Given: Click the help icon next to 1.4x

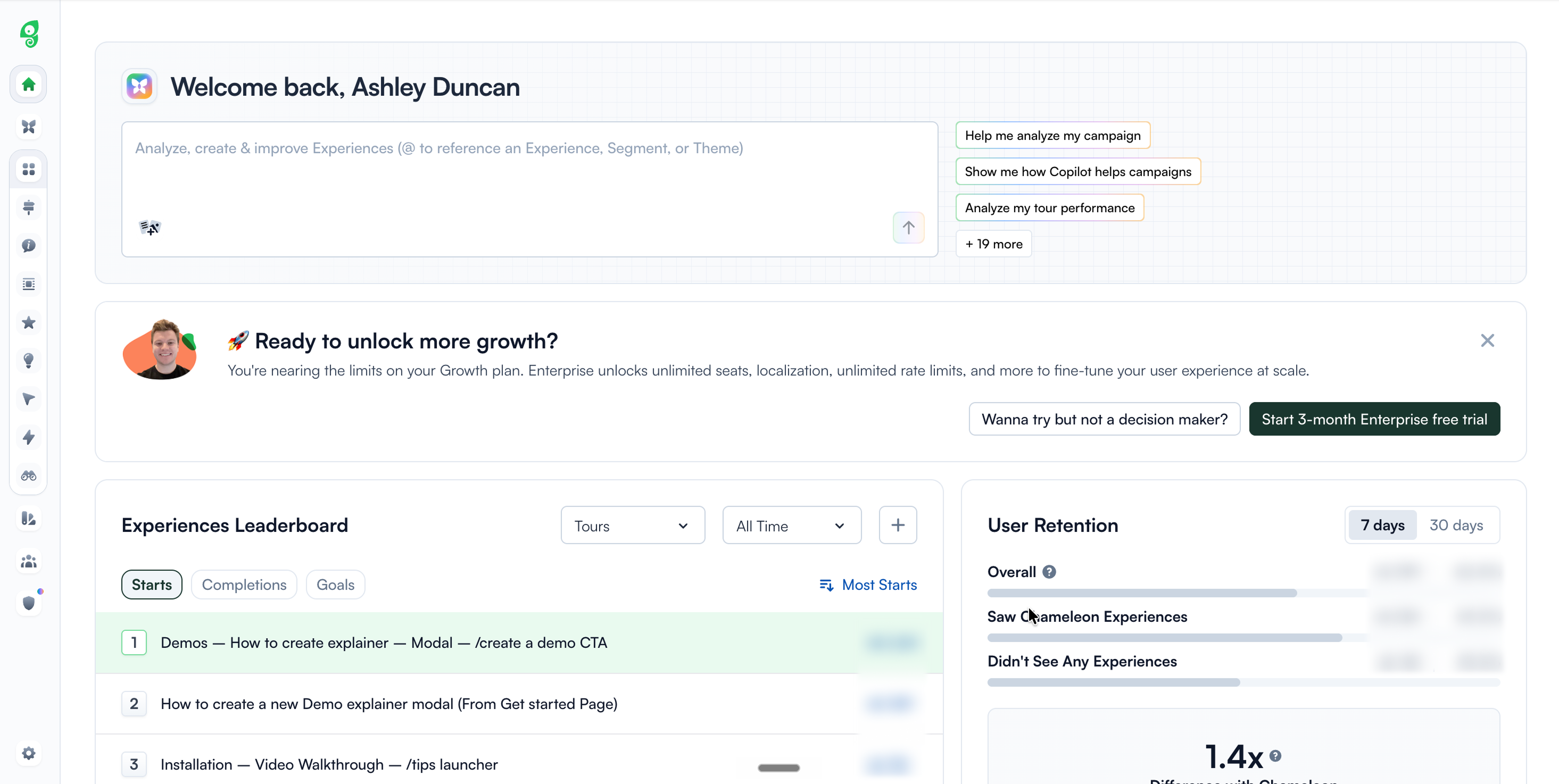Looking at the screenshot, I should coord(1275,756).
